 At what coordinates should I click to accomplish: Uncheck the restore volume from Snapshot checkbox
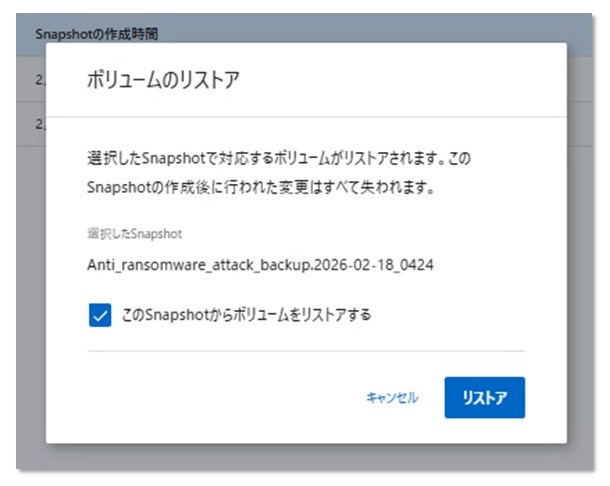pos(100,316)
